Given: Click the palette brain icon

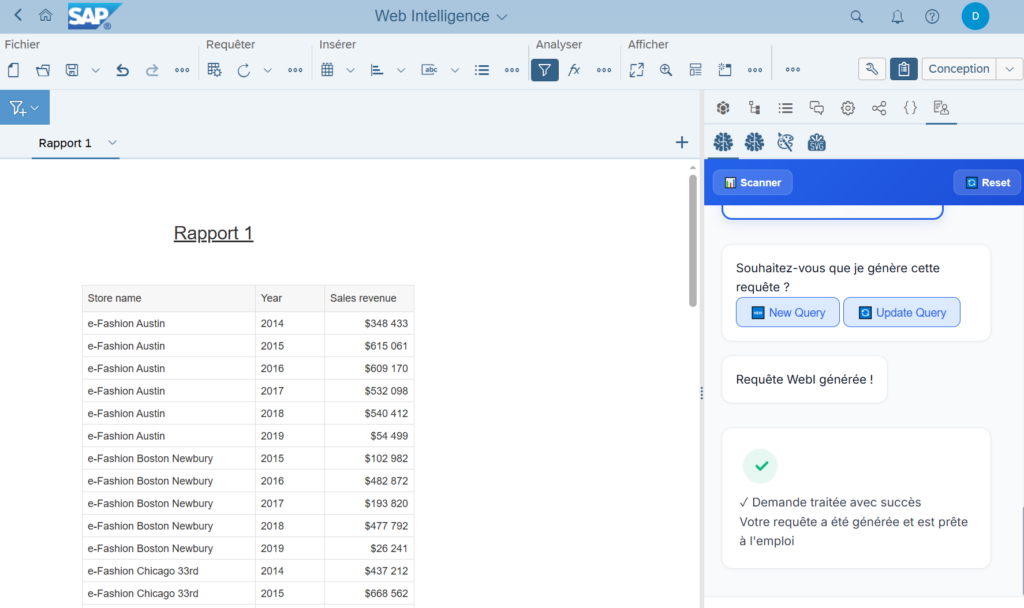Looking at the screenshot, I should point(785,142).
